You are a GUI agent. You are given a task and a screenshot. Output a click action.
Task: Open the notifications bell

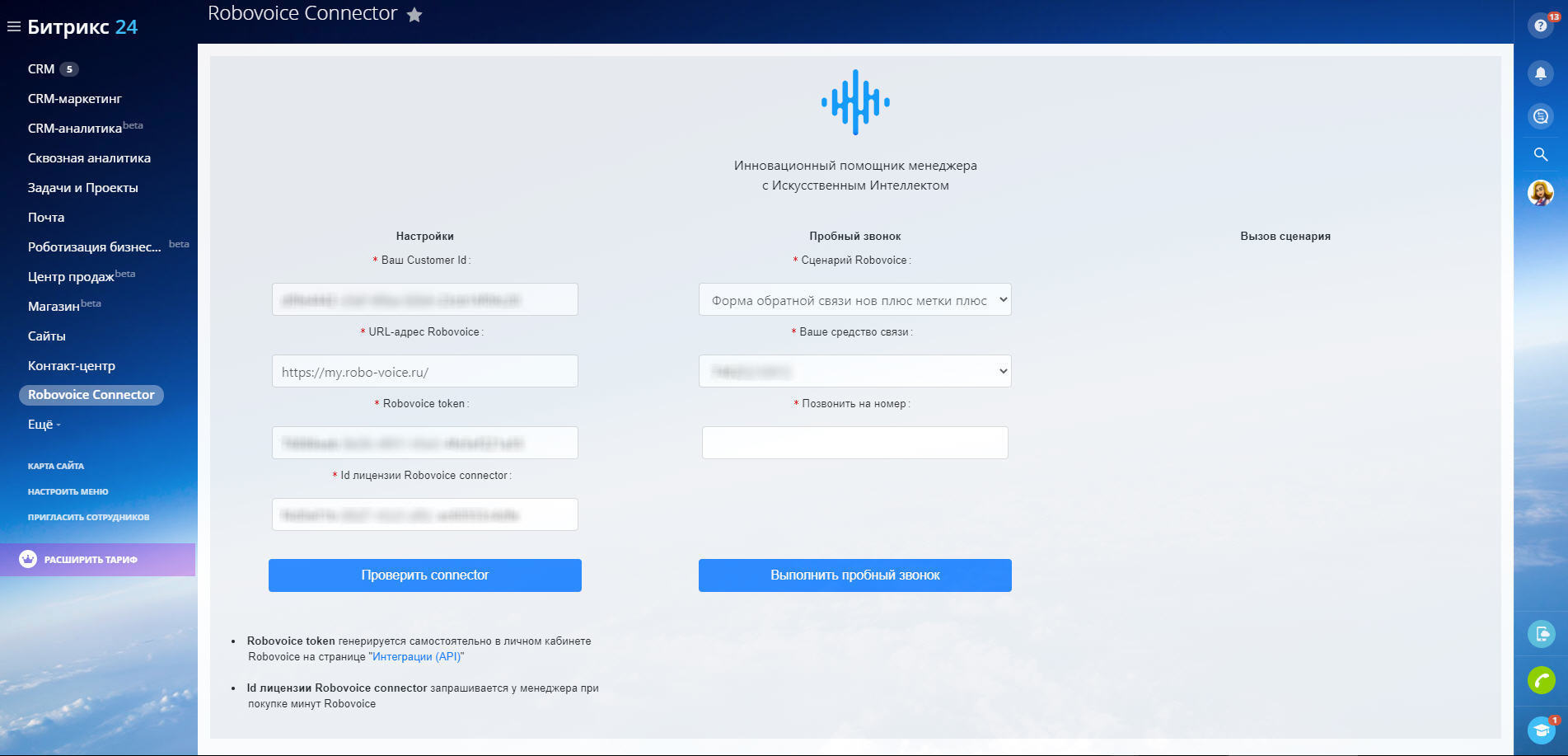(1540, 73)
